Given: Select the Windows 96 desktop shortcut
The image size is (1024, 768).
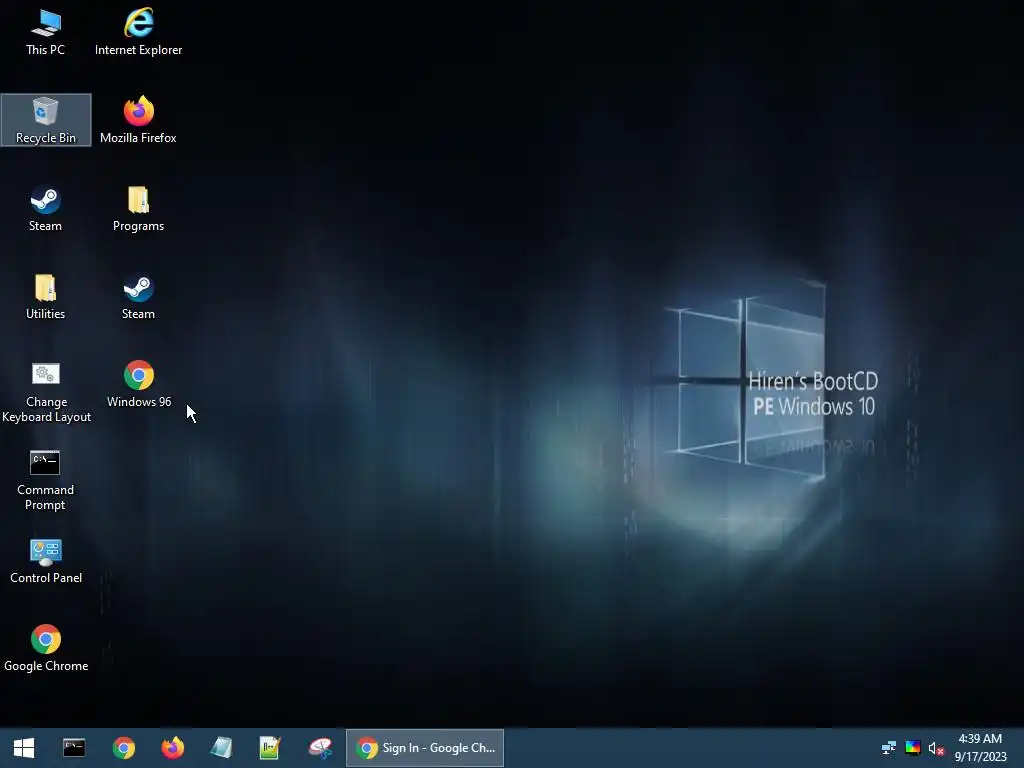Looking at the screenshot, I should [138, 385].
